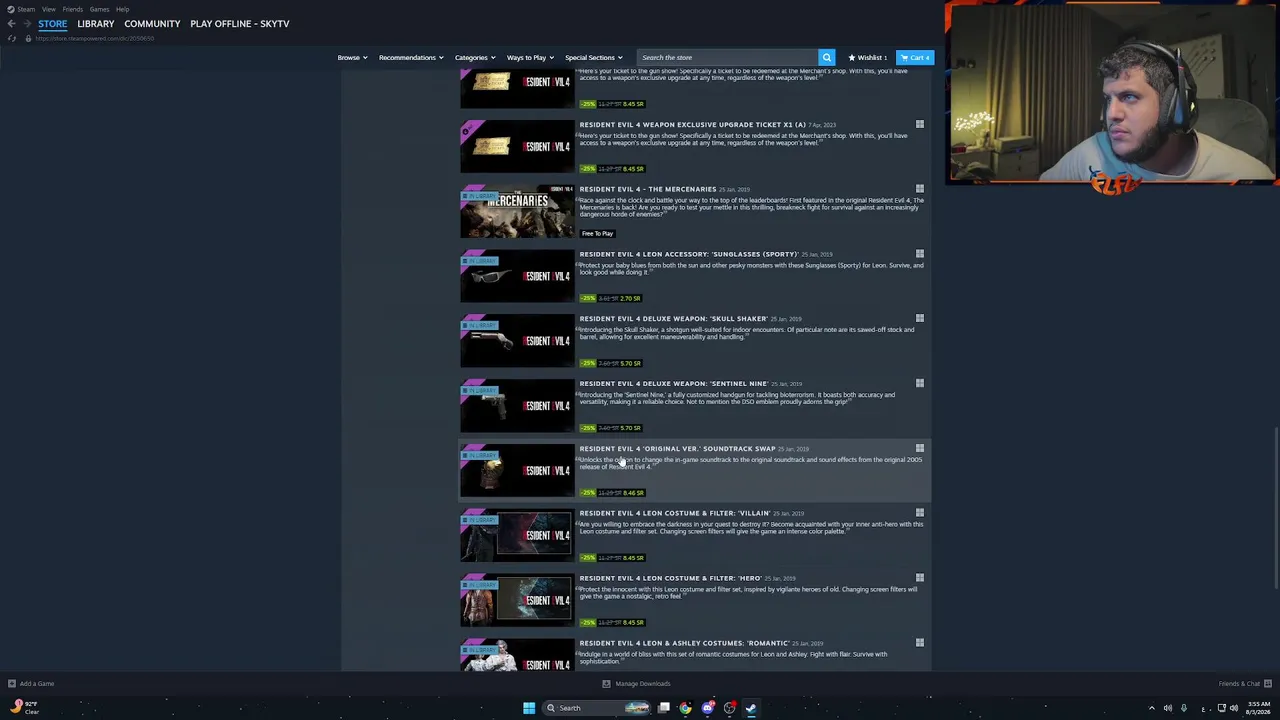Click in the Search the store field
Screen dimensions: 1280x720
point(727,57)
